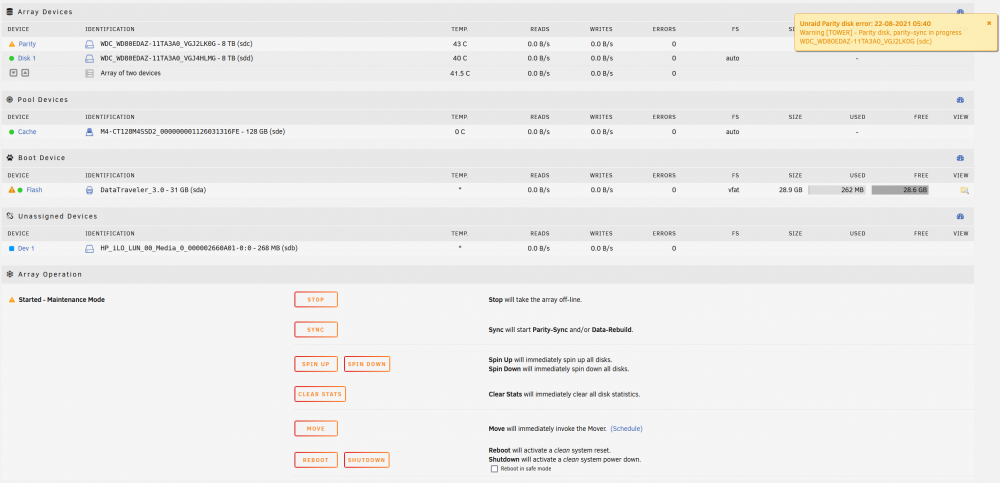Viewport: 1000px width, 483px height.
Task: Browse Flash contents via the View folder icon
Action: pyautogui.click(x=964, y=190)
